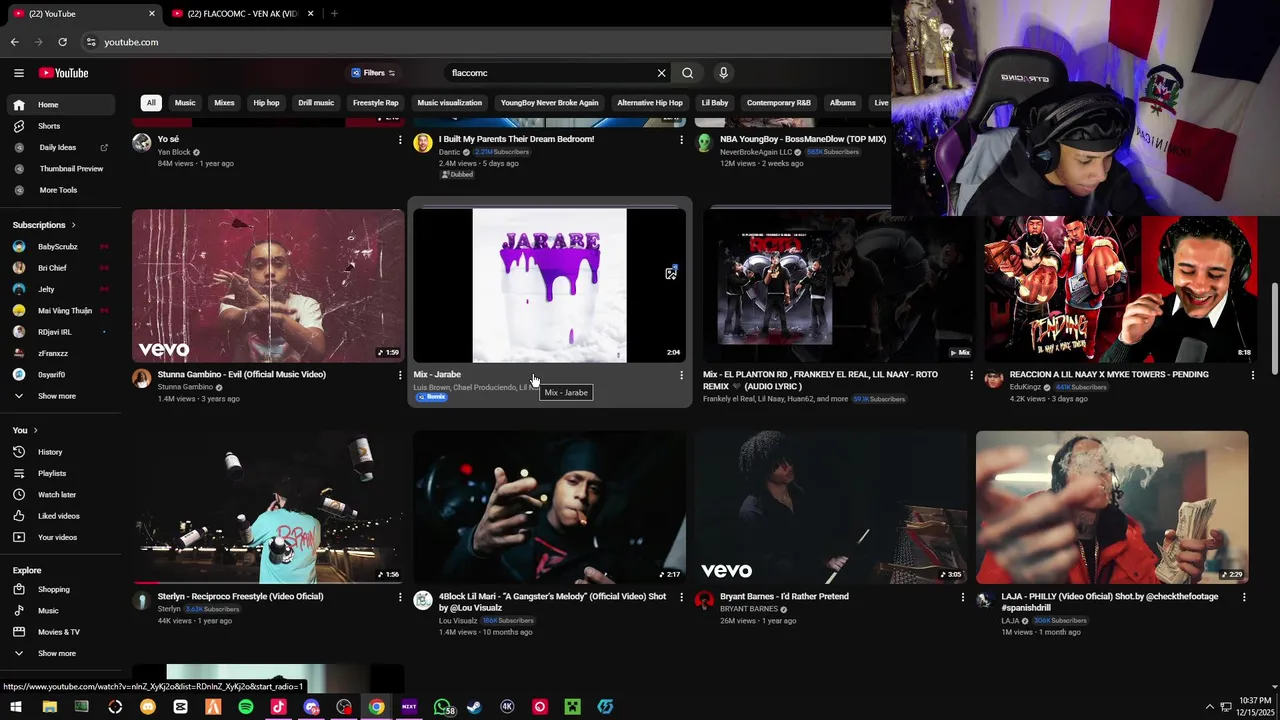Open BabyScrubz subscription channel
The width and height of the screenshot is (1280, 720).
[60, 247]
